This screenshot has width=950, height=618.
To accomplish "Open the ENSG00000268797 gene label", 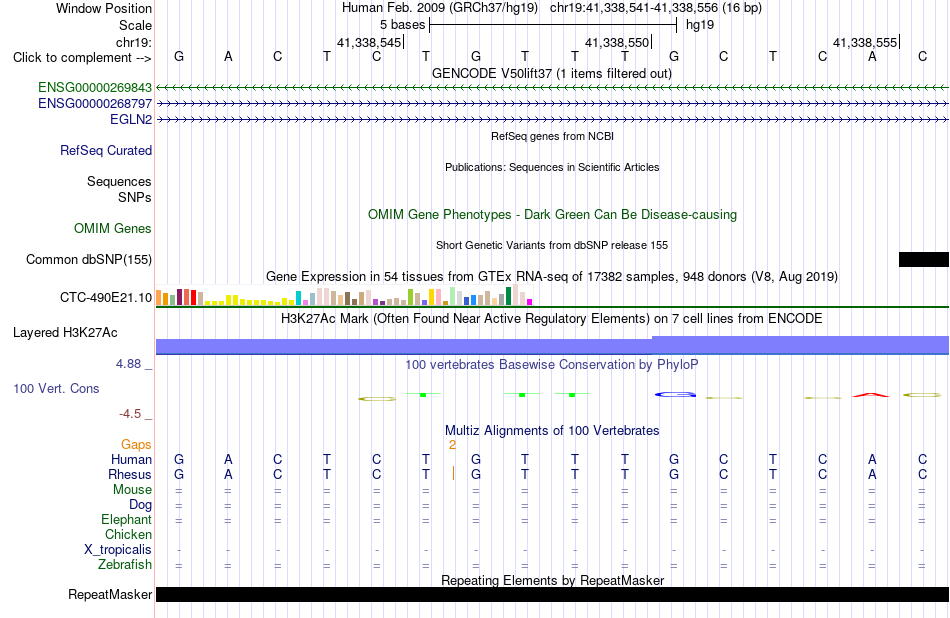I will [95, 104].
